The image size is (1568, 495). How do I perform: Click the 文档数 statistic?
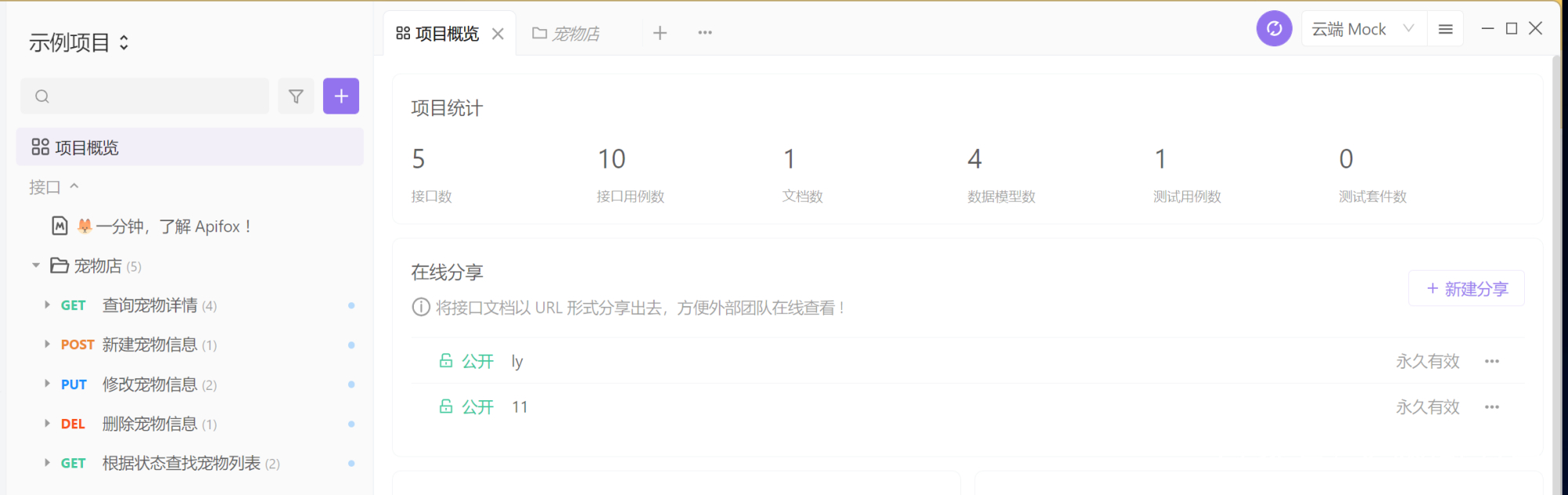pos(802,174)
